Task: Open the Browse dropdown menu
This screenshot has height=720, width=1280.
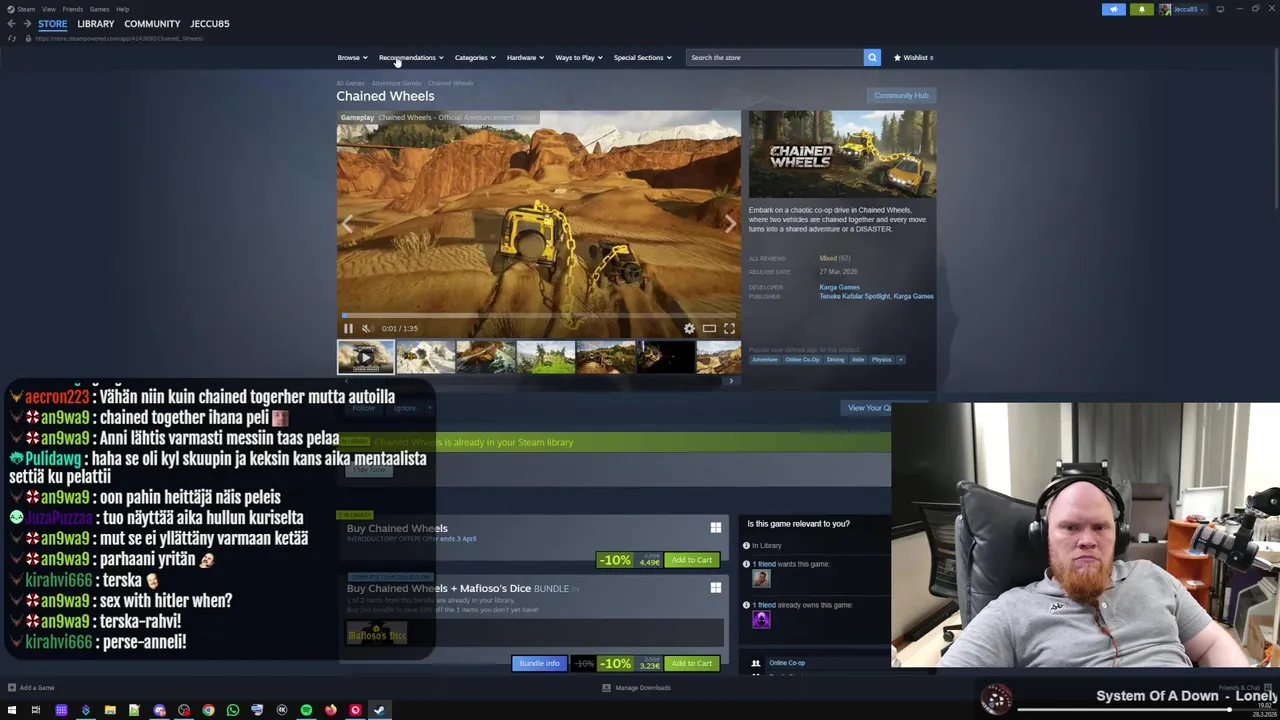Action: [352, 57]
